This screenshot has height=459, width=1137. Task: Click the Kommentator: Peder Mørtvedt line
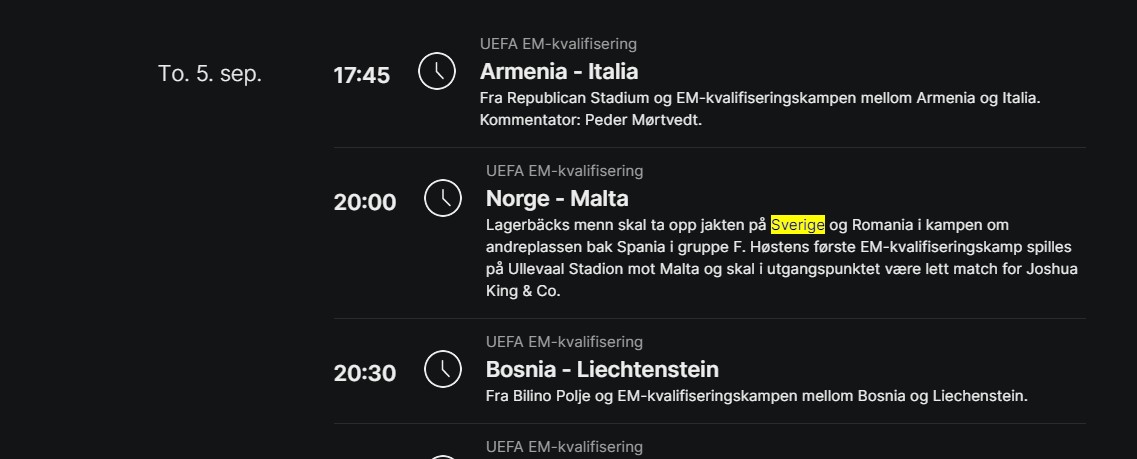(591, 120)
